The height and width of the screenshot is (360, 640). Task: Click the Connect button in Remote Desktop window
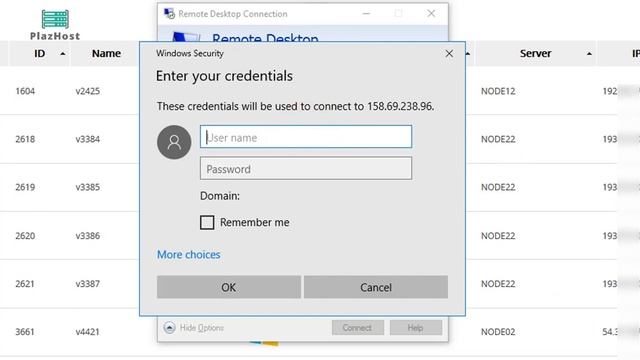coord(358,327)
